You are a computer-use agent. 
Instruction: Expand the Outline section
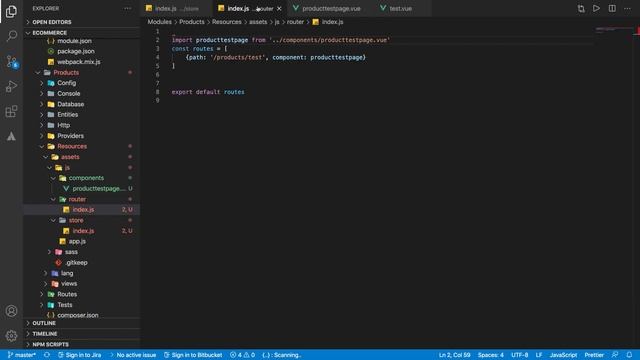82,323
